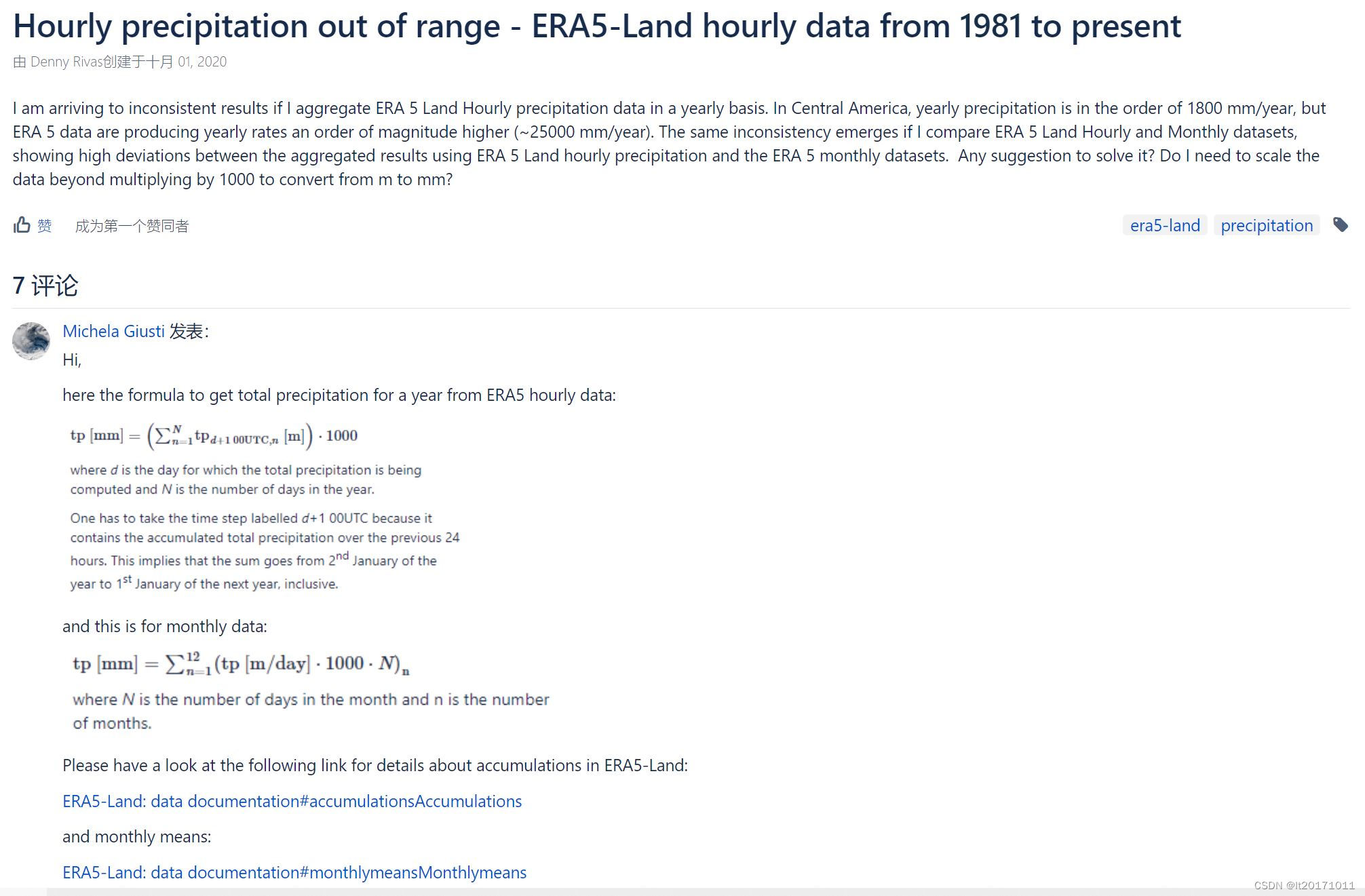Click the 7 评论 comments heading

tap(46, 286)
